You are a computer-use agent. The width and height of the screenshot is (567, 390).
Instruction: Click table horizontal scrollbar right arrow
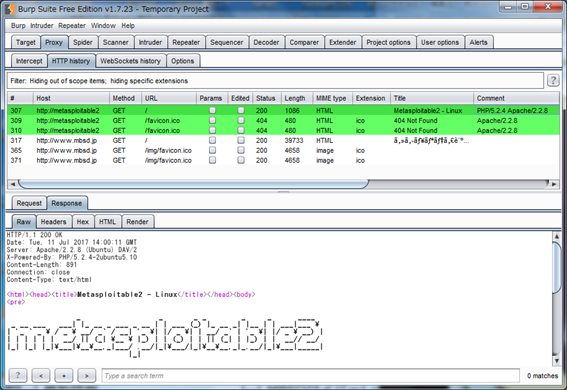click(x=554, y=184)
